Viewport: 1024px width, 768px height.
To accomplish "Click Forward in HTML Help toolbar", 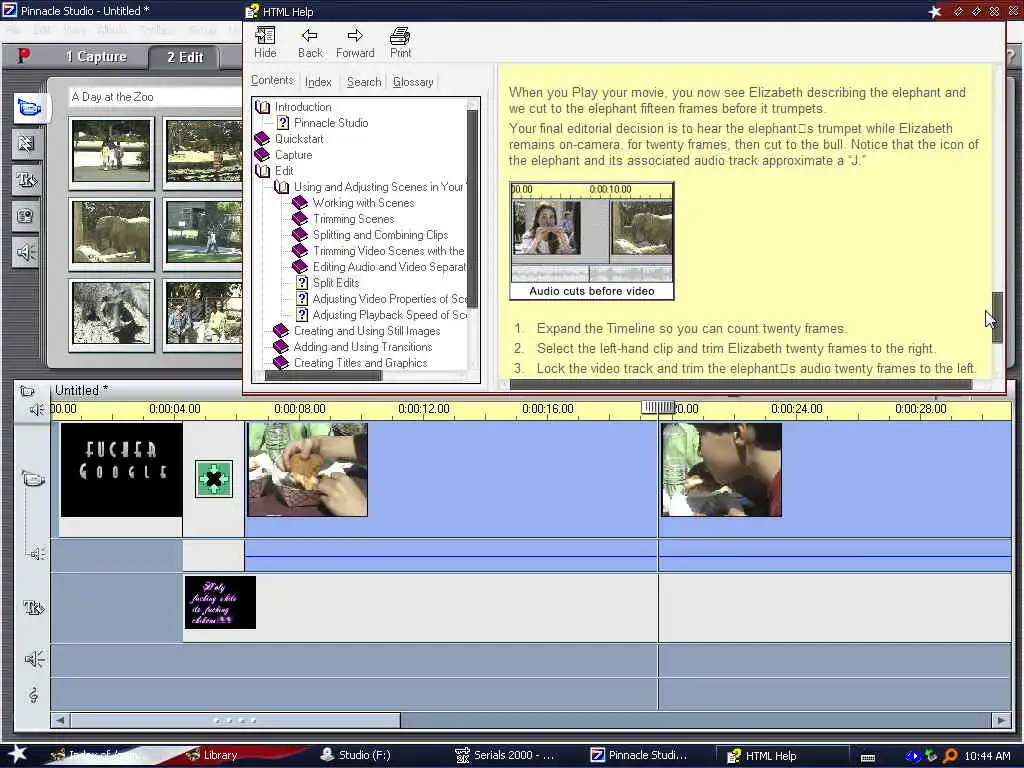I will (355, 42).
